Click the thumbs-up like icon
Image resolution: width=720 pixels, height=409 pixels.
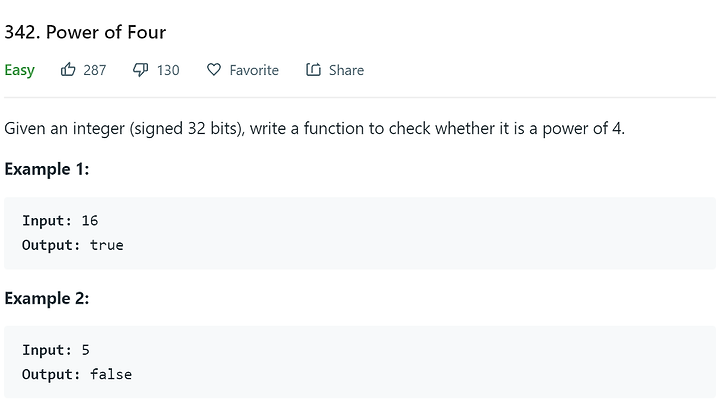[68, 69]
